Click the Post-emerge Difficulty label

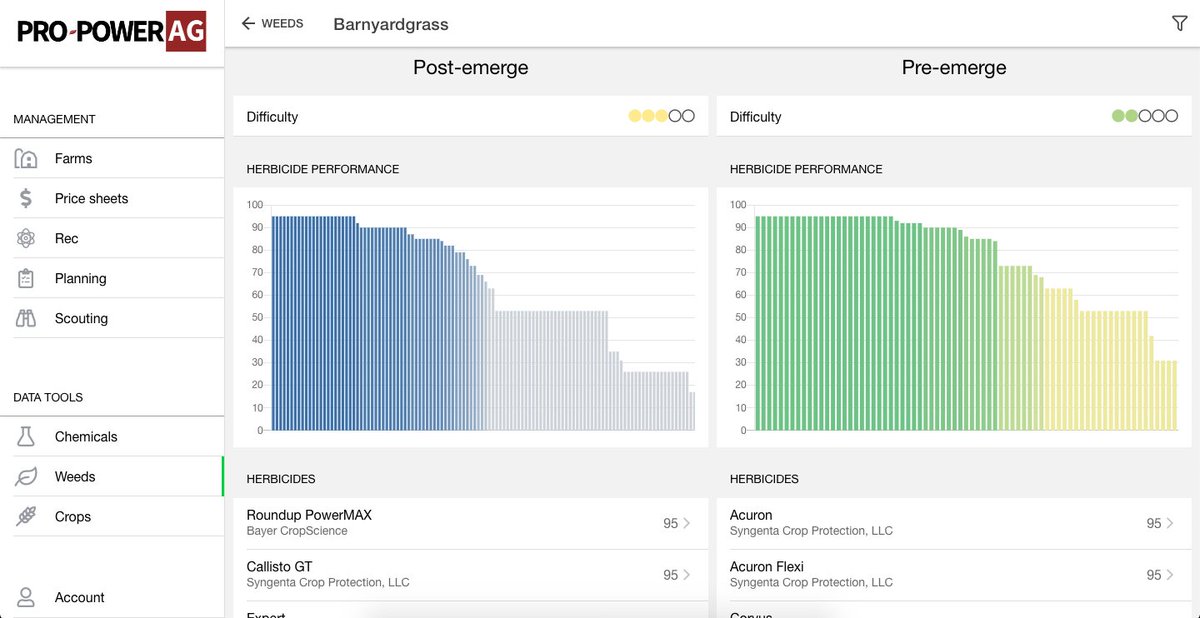tap(272, 117)
